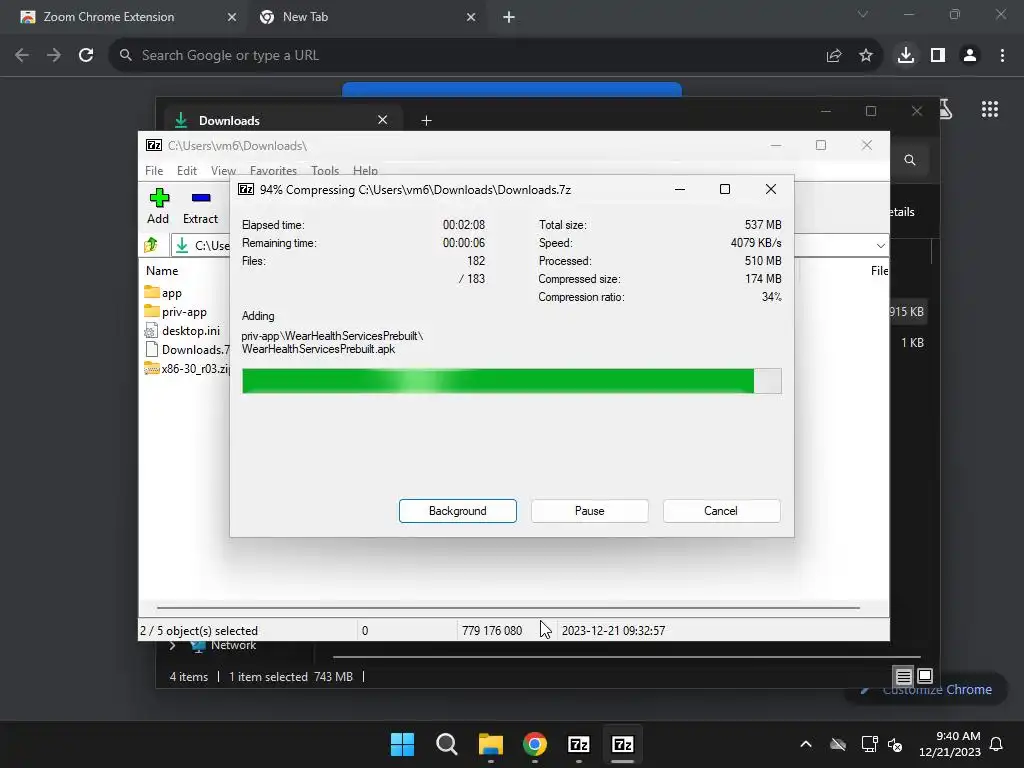Switch to the New Tab browser tab
1024x768 pixels.
[x=305, y=17]
